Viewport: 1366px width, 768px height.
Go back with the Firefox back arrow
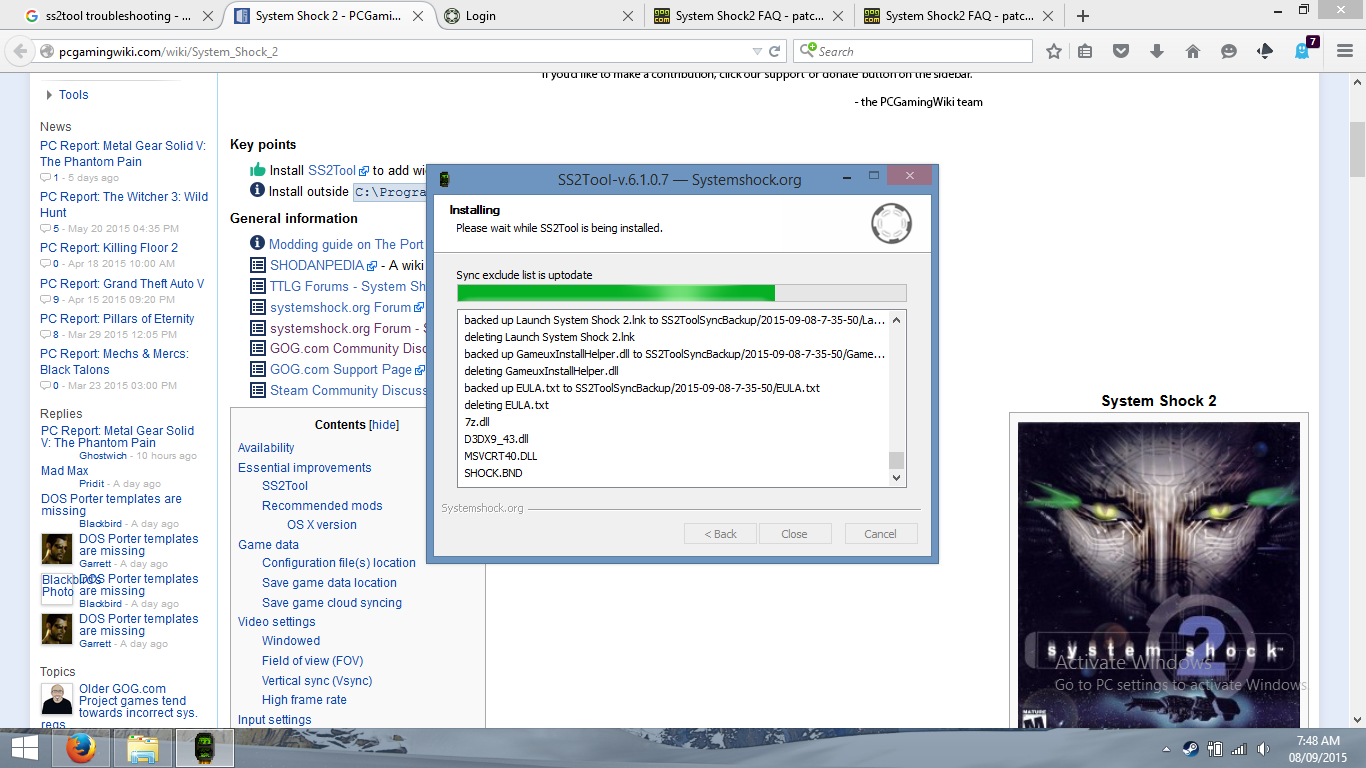[20, 51]
